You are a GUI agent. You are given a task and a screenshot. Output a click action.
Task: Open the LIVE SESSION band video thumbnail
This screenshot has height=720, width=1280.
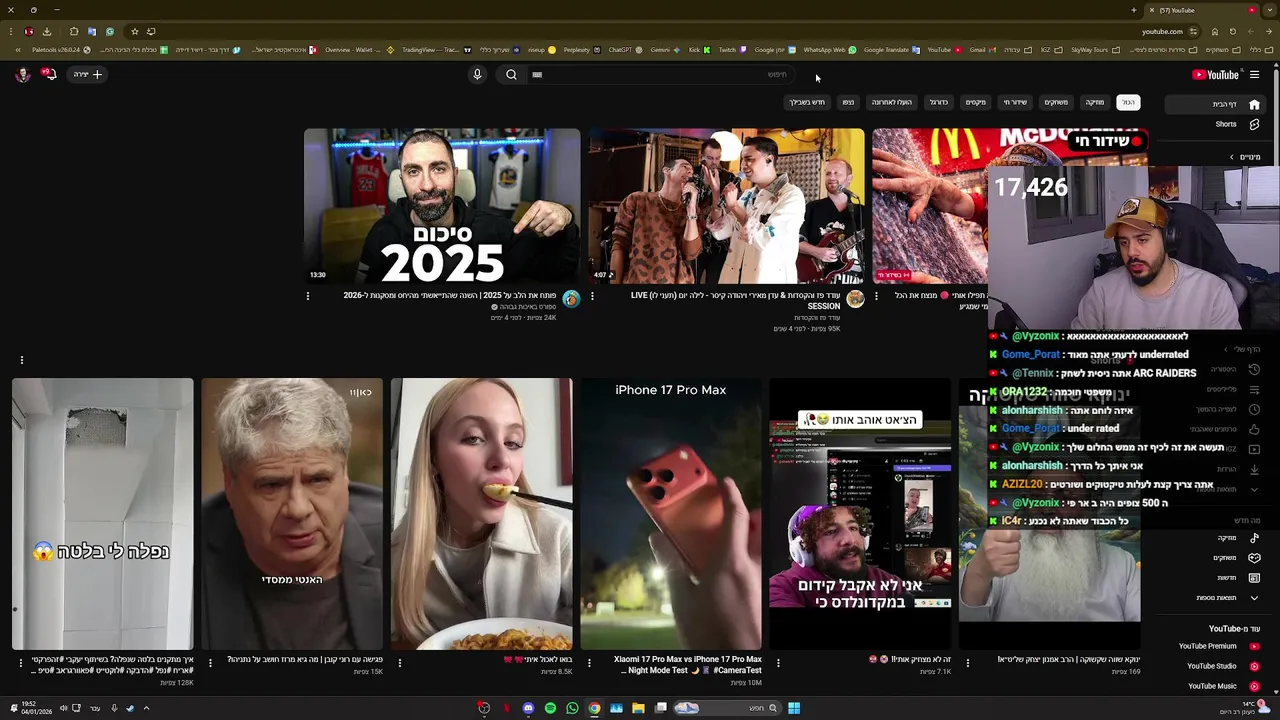(726, 206)
